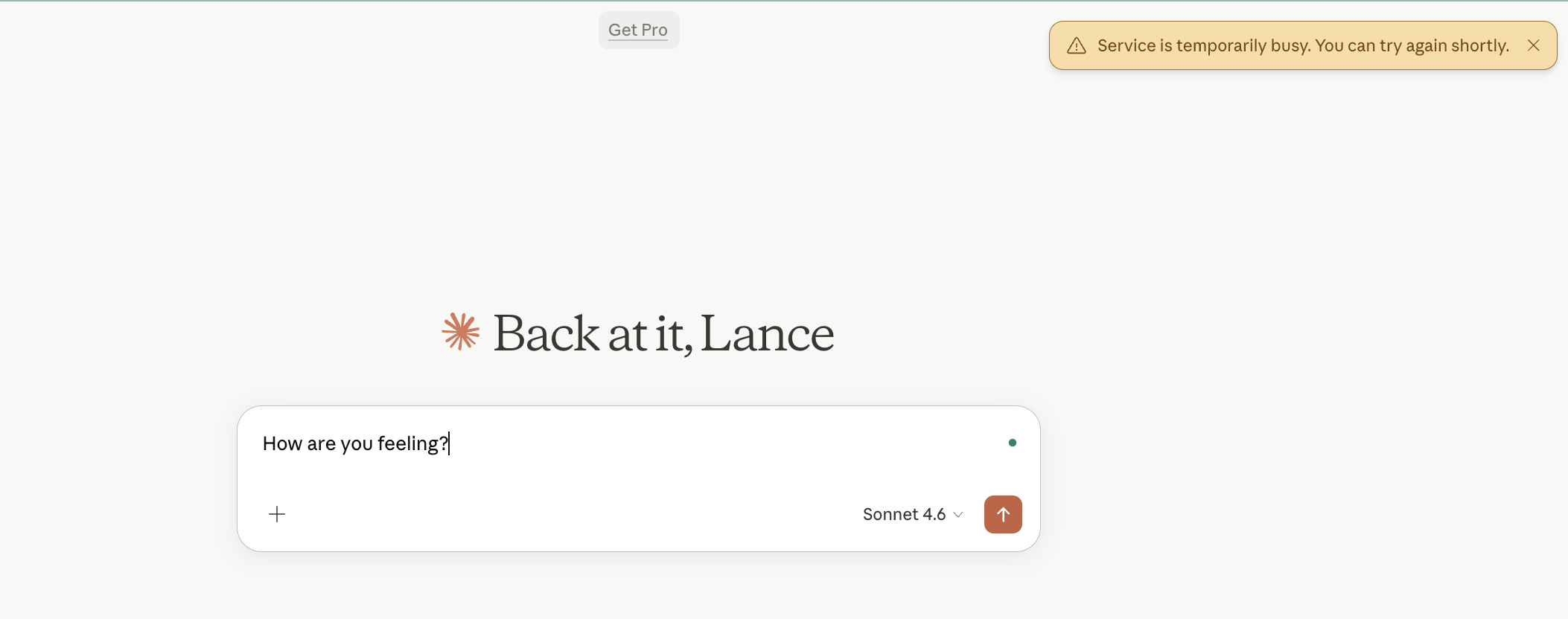Click the word 'are' in the typed message
Image resolution: width=1568 pixels, height=619 pixels.
click(x=321, y=444)
